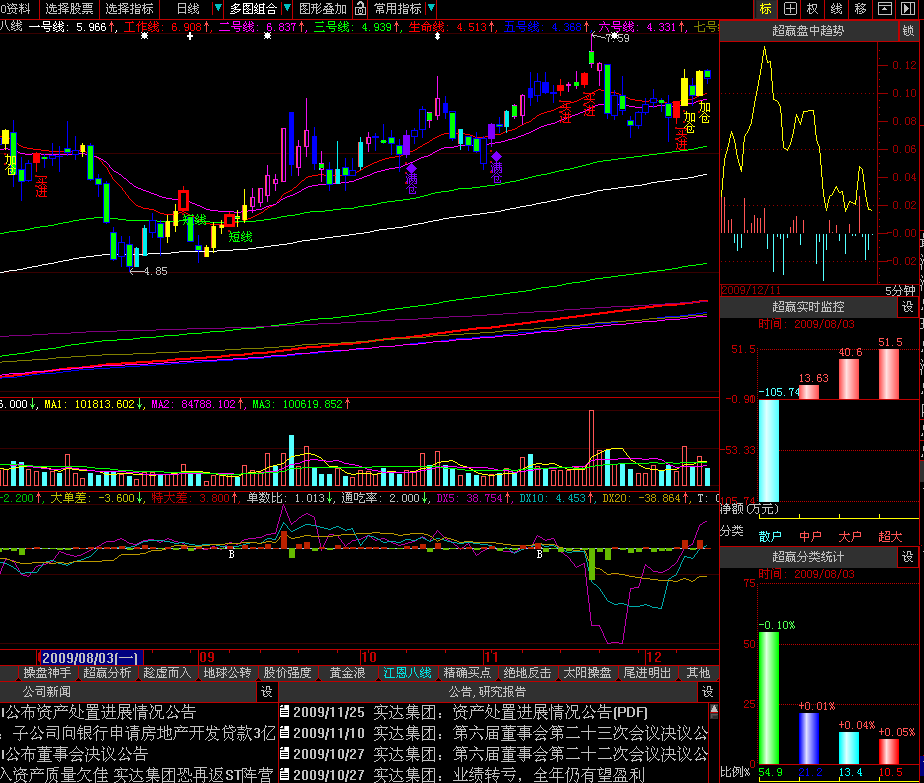Switch to the 趁虚而入 indicator tab
The image size is (924, 783).
[x=167, y=673]
